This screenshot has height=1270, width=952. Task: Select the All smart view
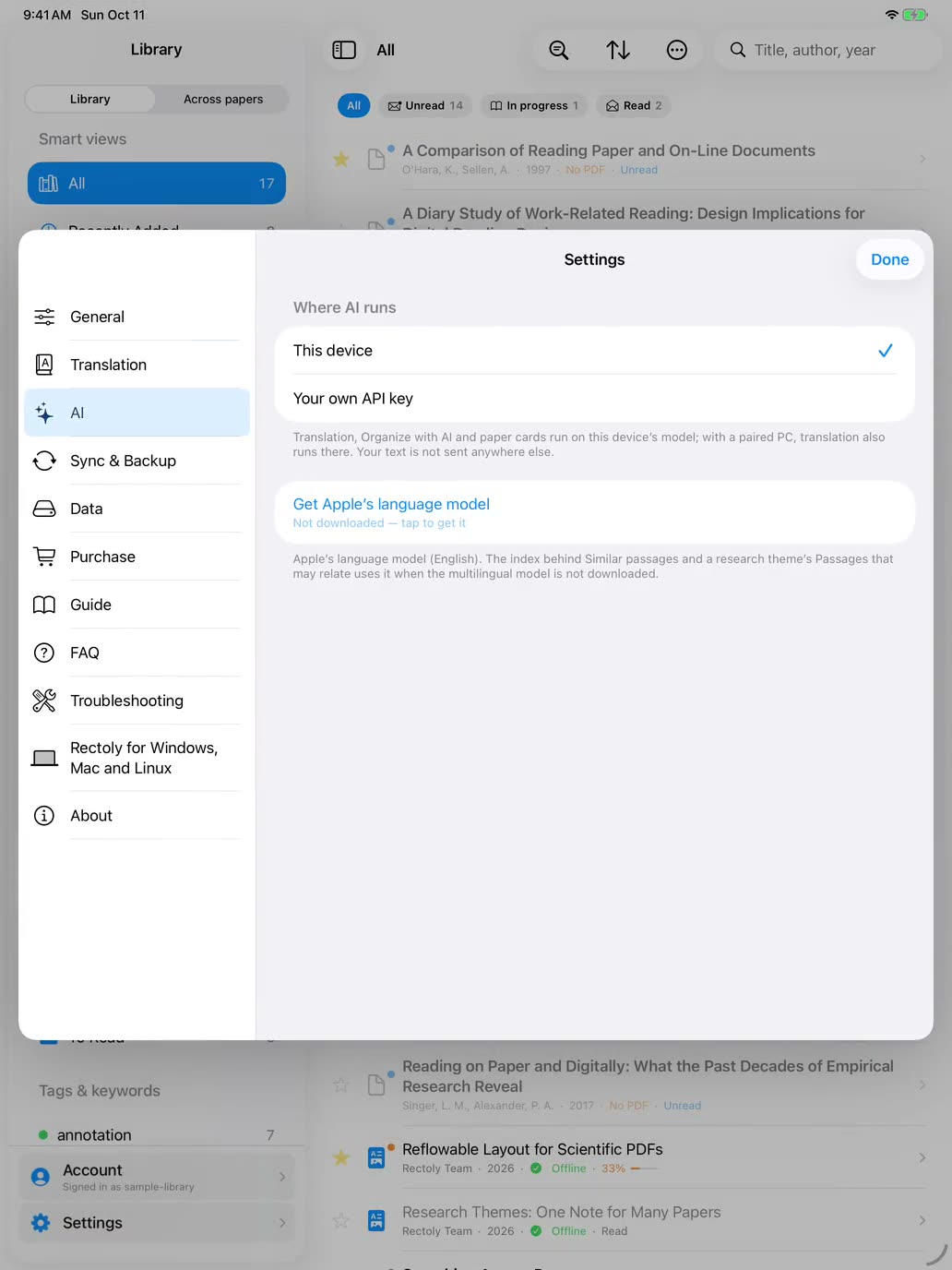(157, 184)
